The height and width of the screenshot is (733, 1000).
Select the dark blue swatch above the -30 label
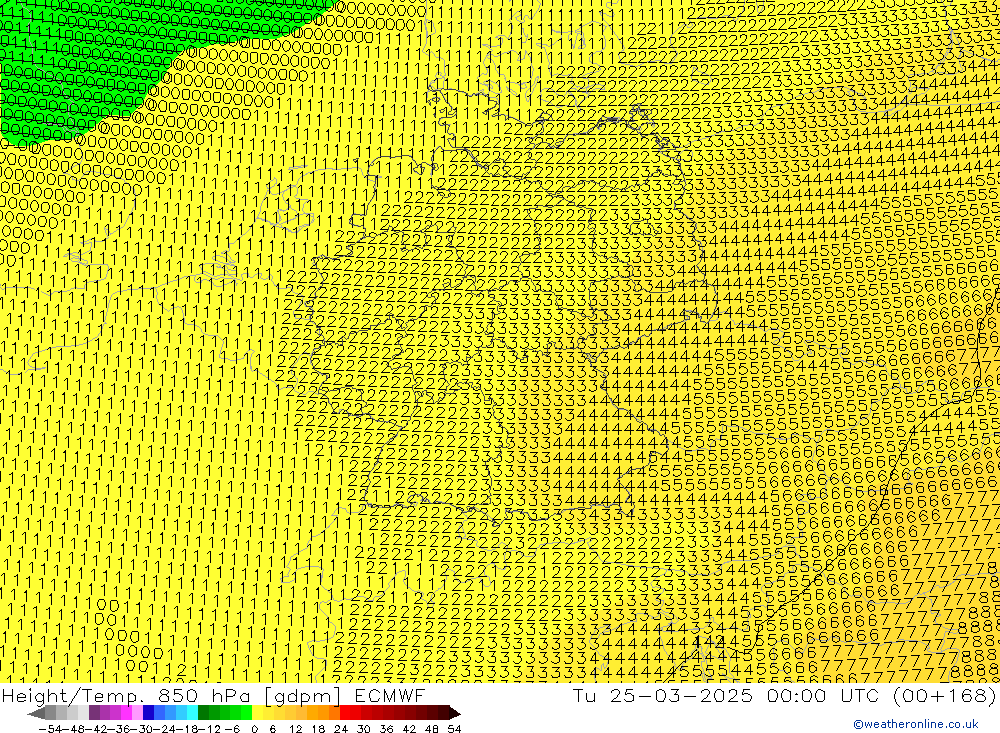[x=148, y=714]
